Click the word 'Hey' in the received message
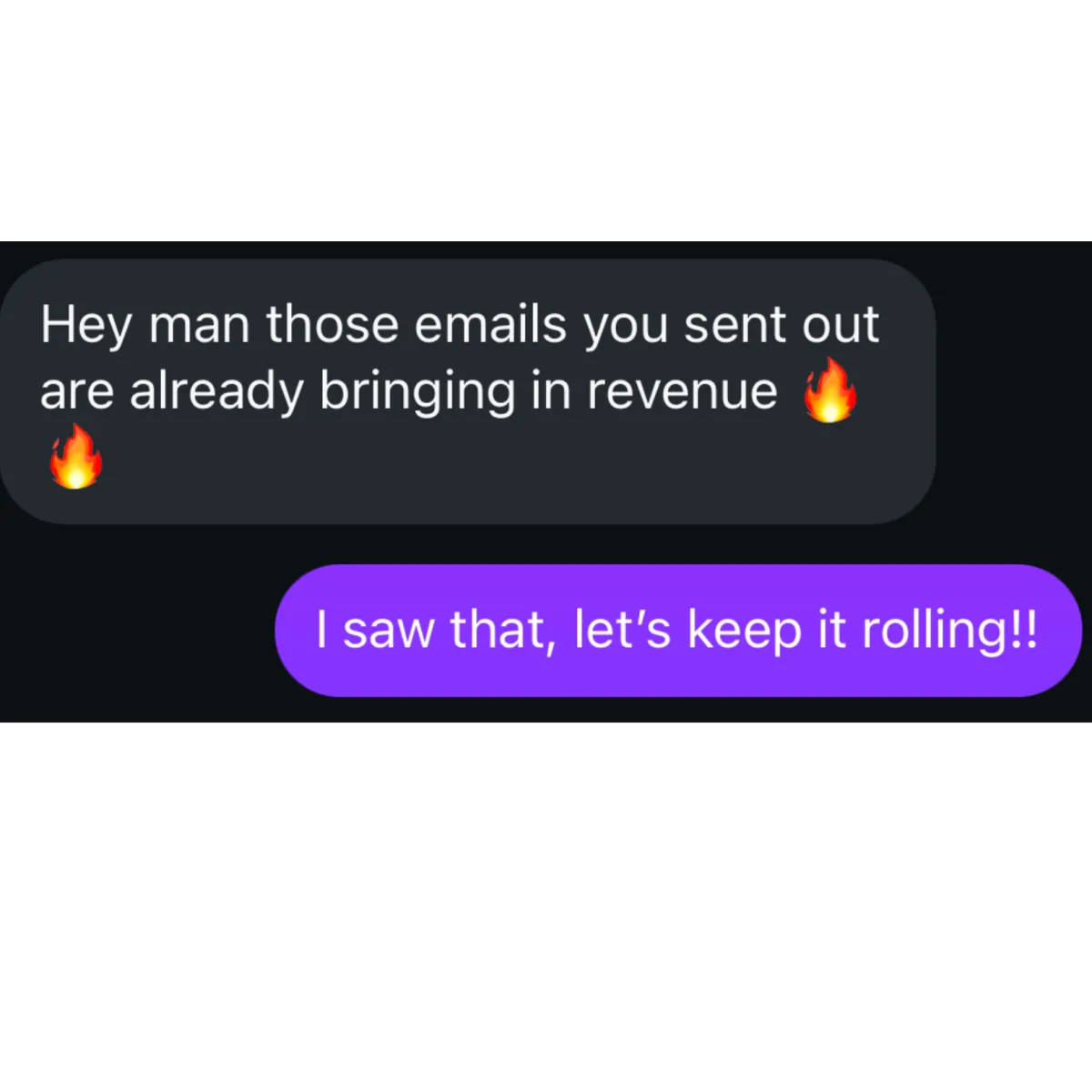1092x1092 pixels. point(86,326)
